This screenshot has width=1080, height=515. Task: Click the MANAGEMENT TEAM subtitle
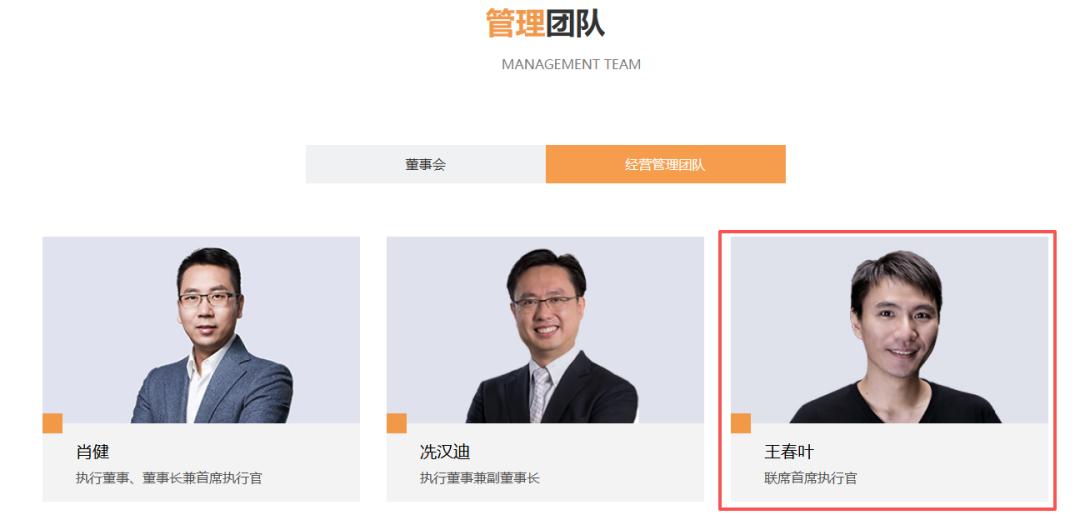point(571,65)
